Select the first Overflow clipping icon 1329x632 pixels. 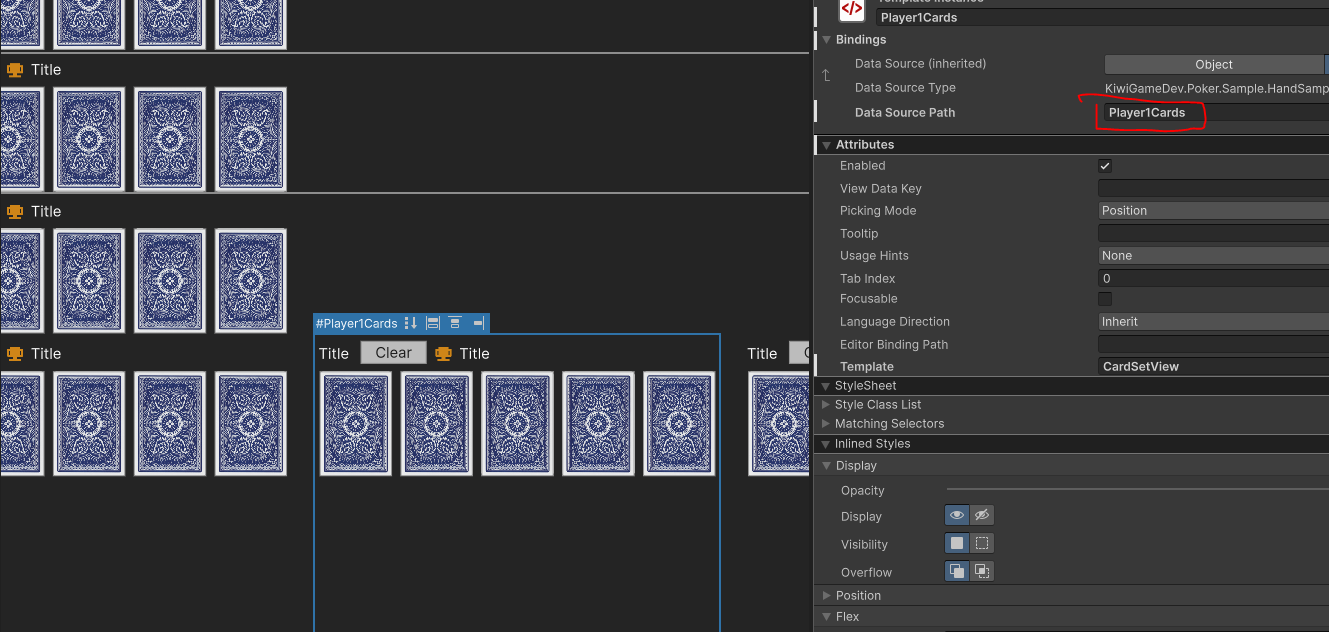tap(956, 570)
